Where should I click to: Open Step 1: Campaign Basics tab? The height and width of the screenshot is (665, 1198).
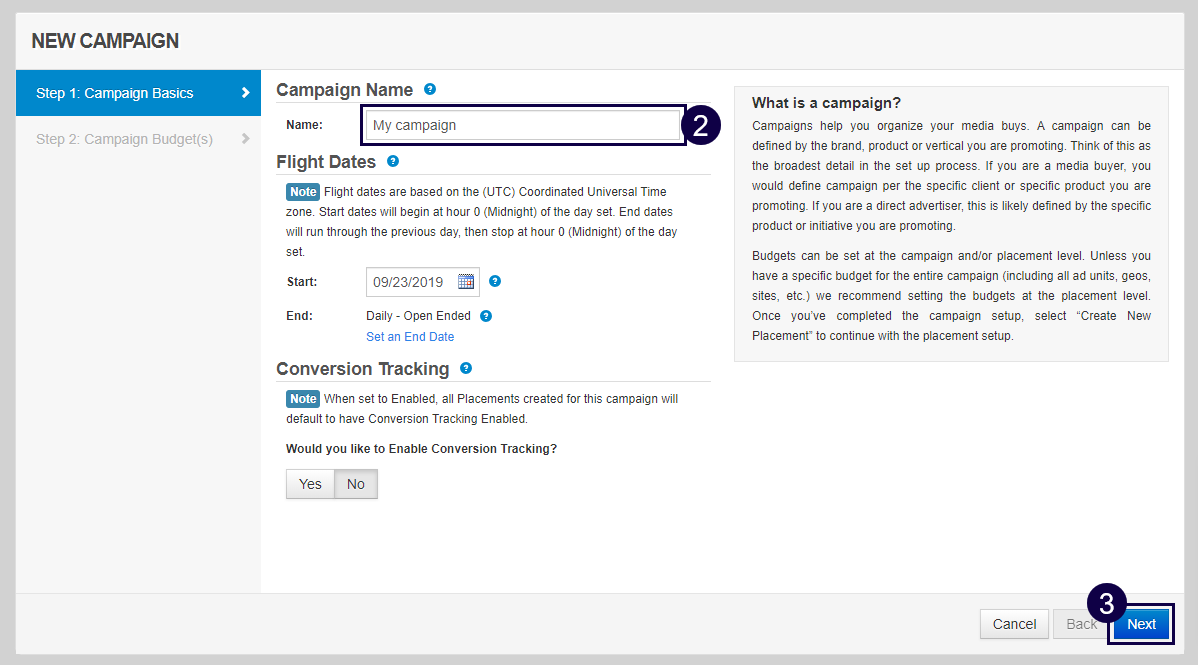coord(115,93)
